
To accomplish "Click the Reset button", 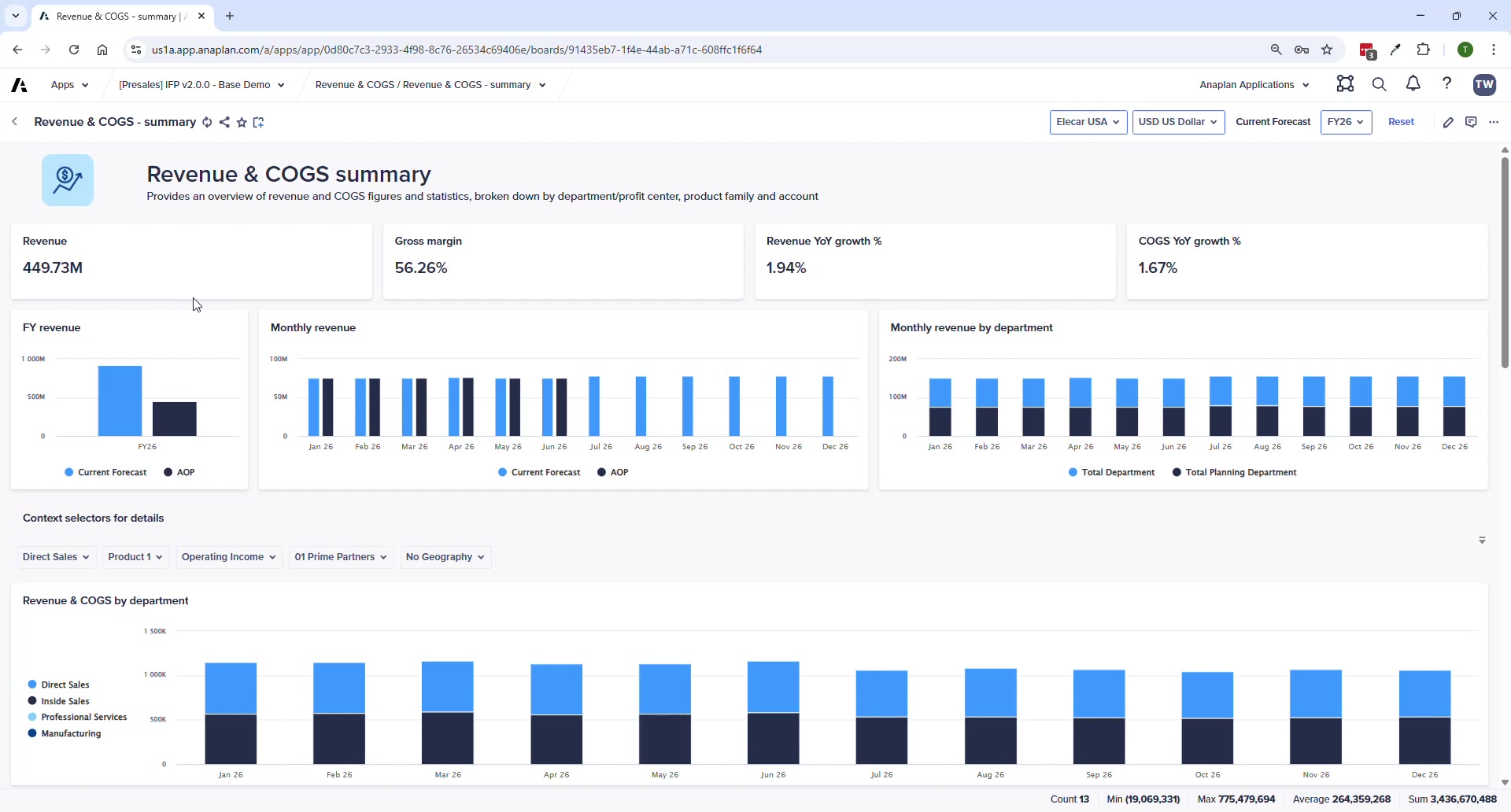I will [x=1402, y=122].
